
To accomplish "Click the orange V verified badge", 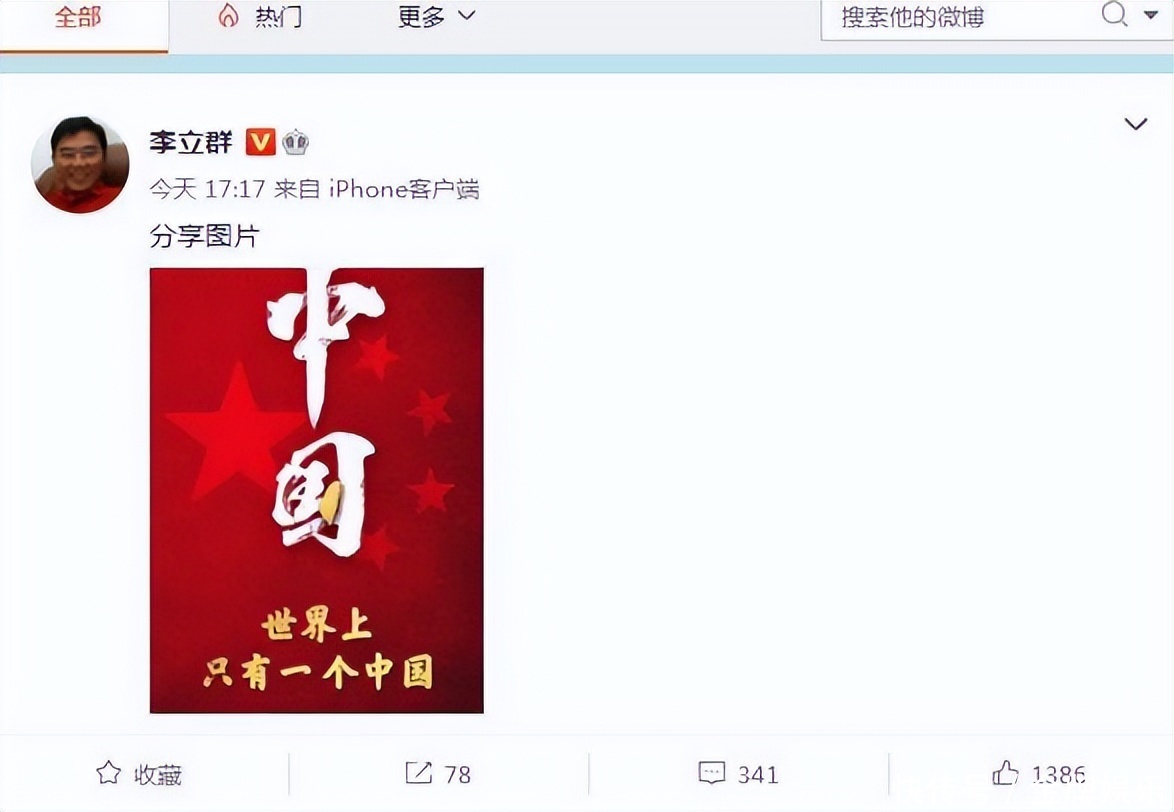I will 261,141.
